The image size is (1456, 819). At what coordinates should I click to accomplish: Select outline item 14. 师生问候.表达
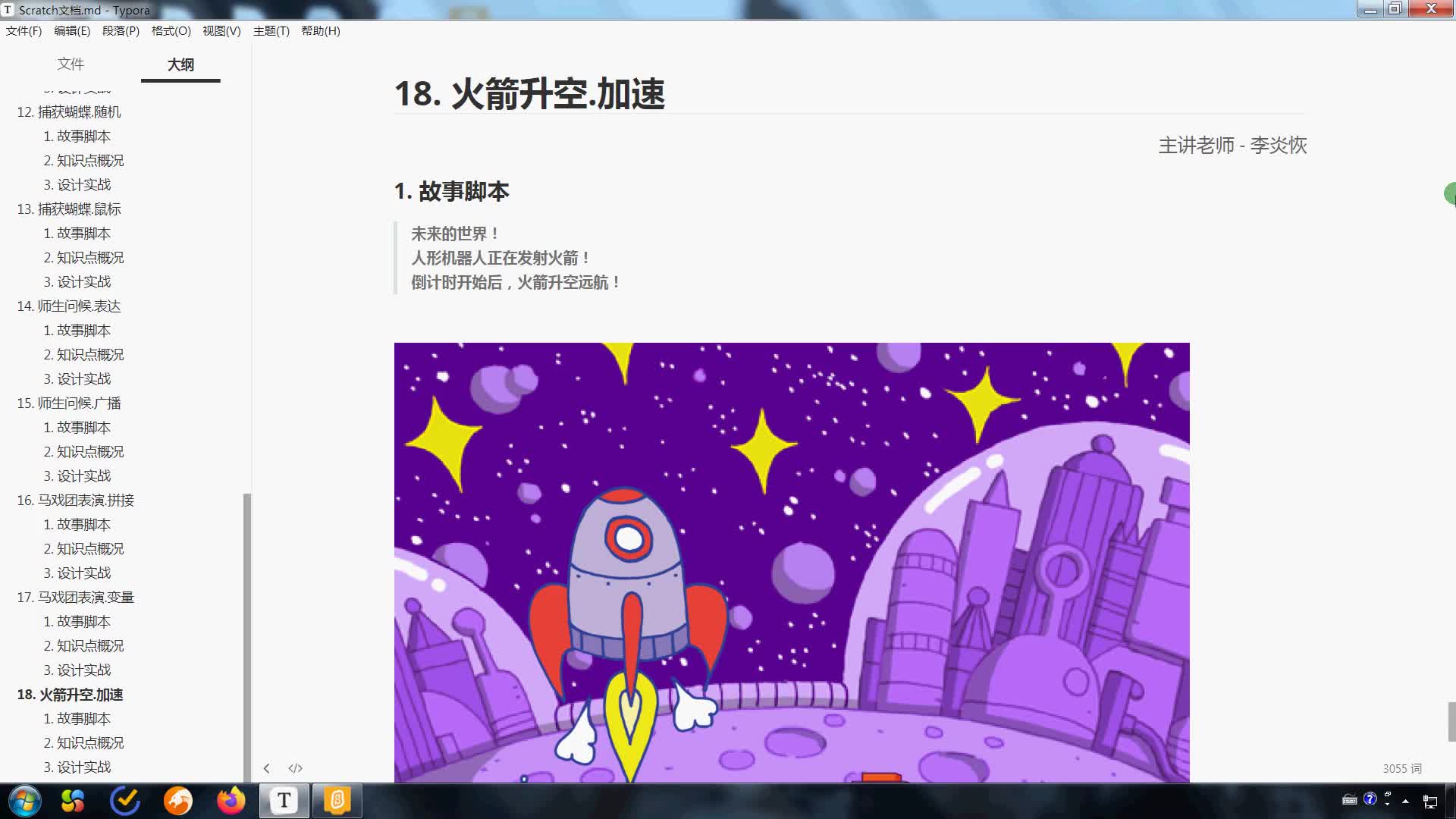pyautogui.click(x=69, y=306)
